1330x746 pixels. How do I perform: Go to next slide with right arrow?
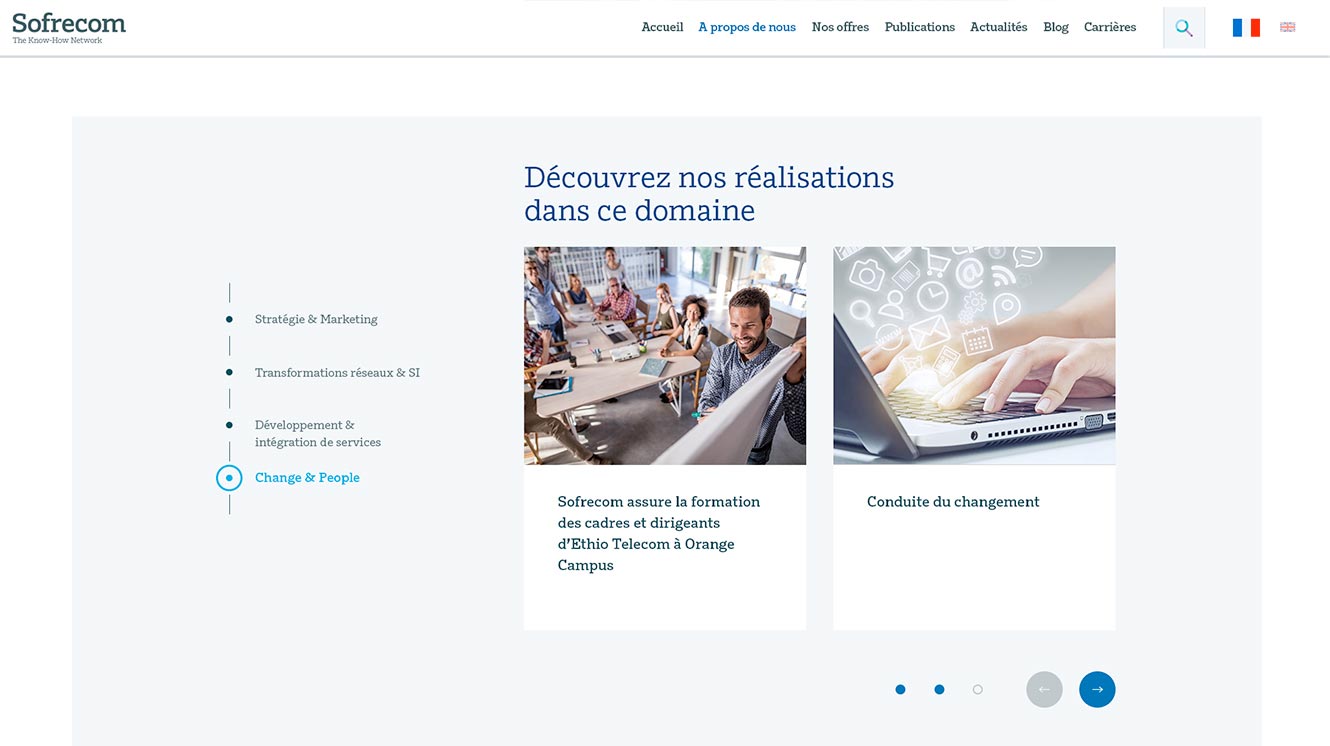pyautogui.click(x=1097, y=689)
